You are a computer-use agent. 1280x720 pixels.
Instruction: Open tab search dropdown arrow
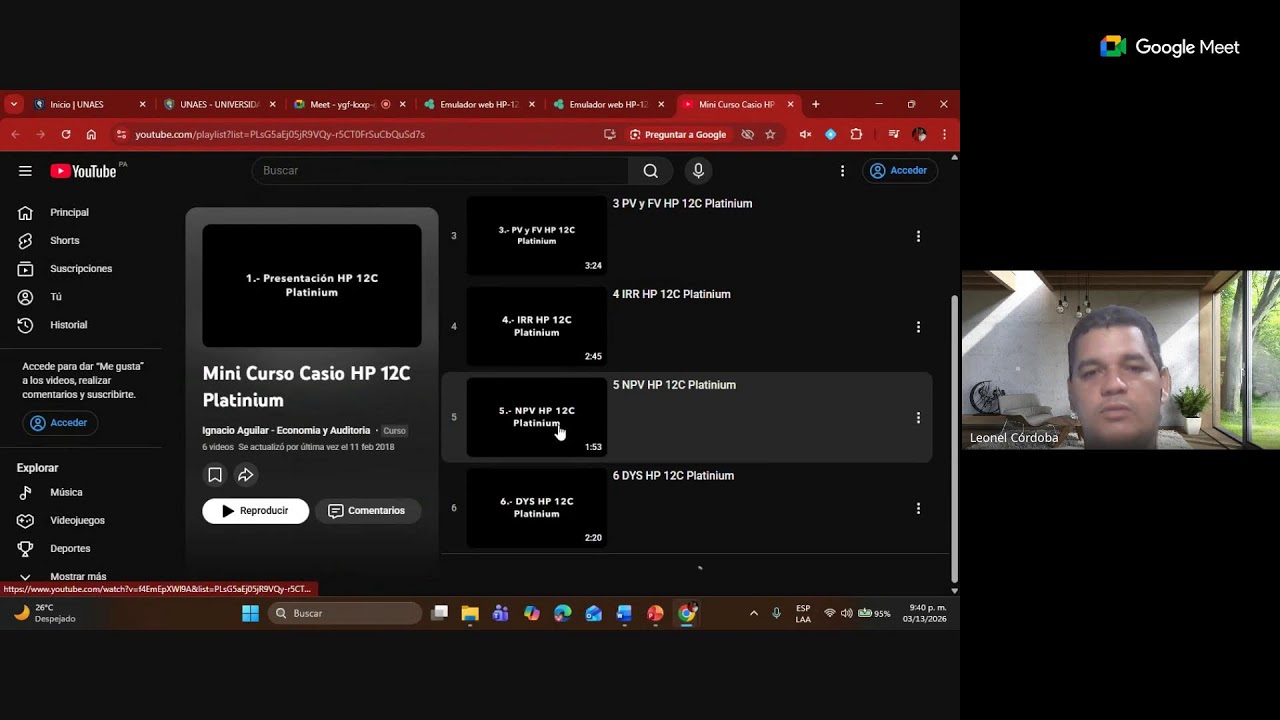point(13,104)
